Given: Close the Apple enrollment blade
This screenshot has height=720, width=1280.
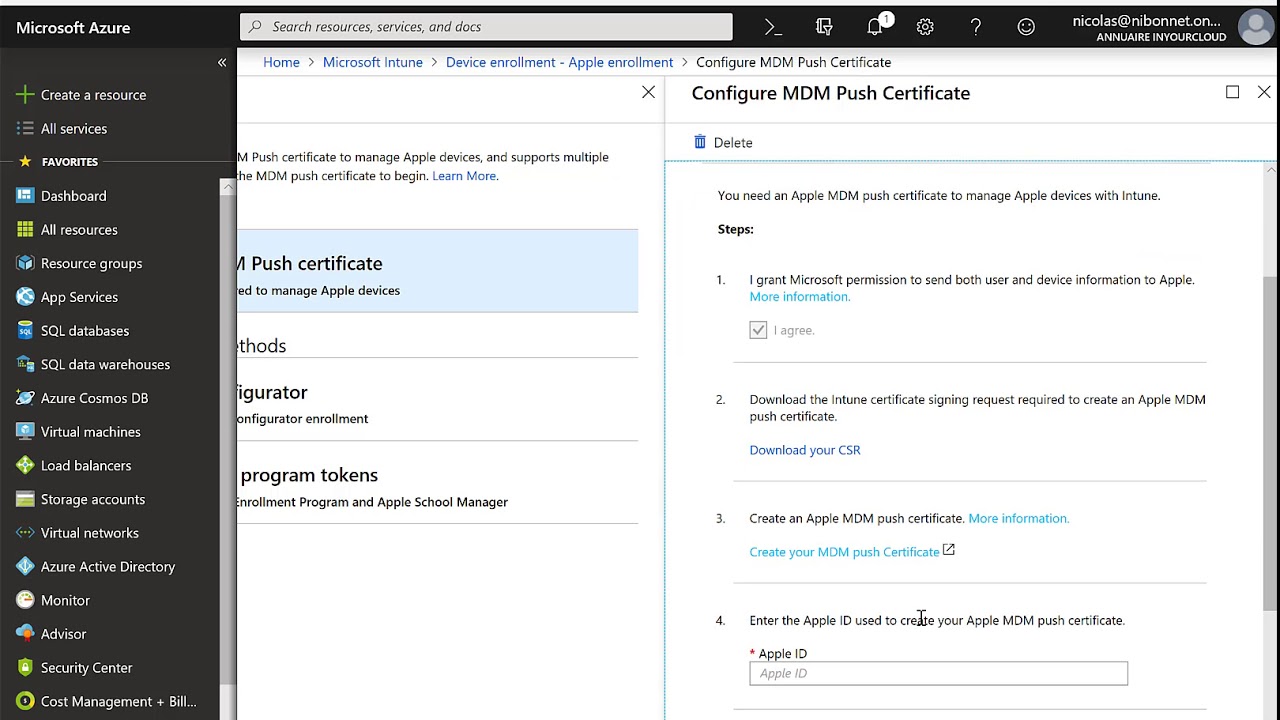Looking at the screenshot, I should tap(648, 93).
